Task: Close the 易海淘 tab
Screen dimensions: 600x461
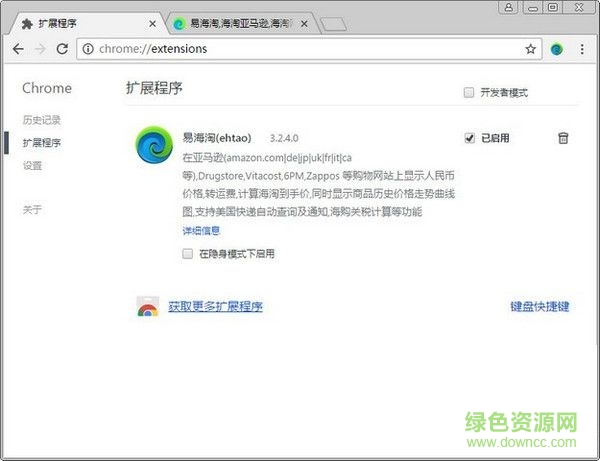Action: click(x=304, y=24)
